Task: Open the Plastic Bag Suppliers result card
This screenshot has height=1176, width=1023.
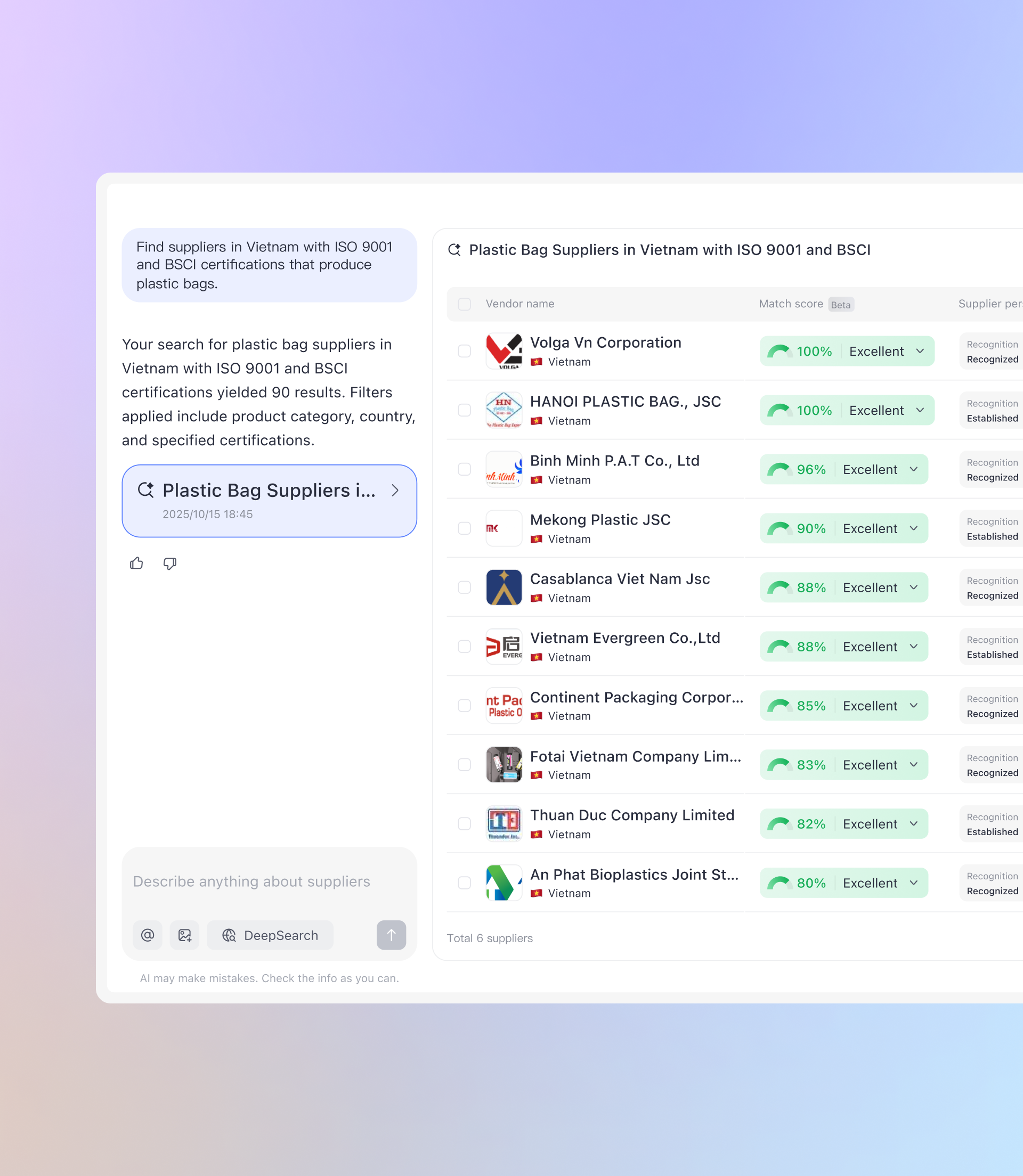Action: [269, 501]
